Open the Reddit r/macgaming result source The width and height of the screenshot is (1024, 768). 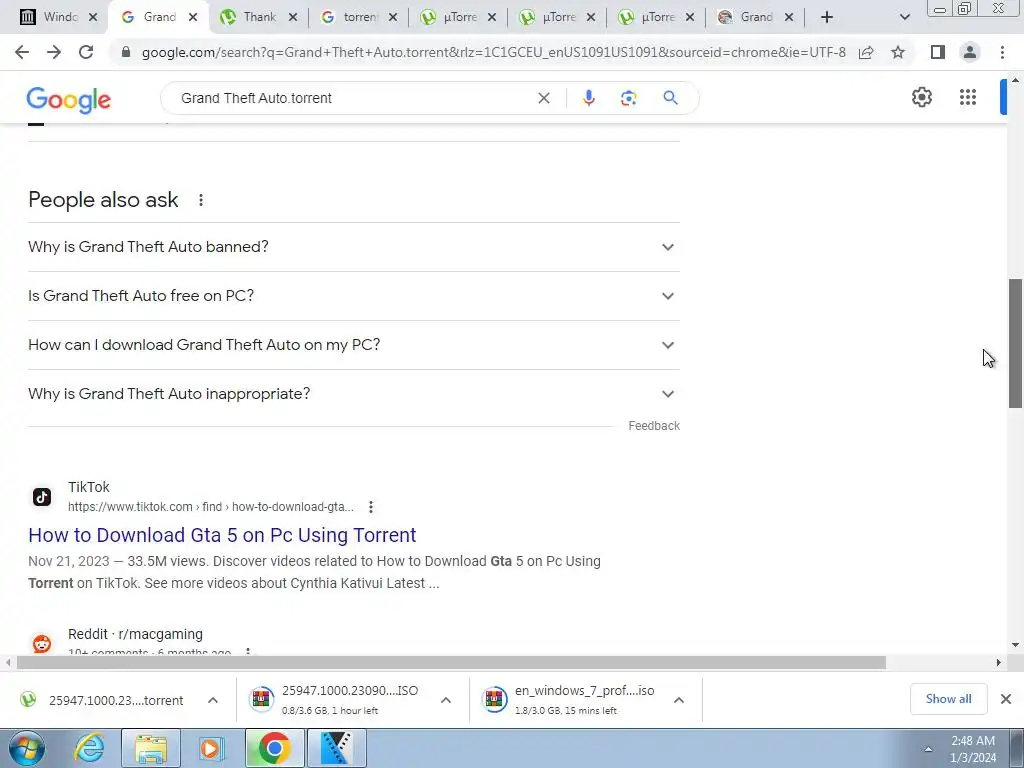tap(135, 634)
